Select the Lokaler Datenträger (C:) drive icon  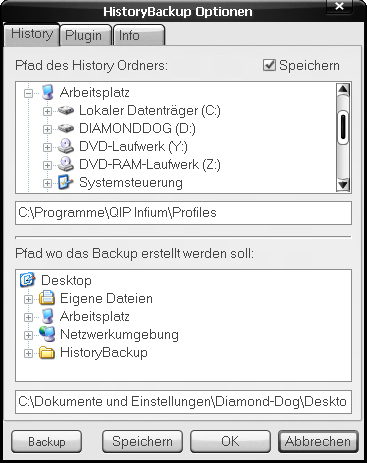(66, 110)
